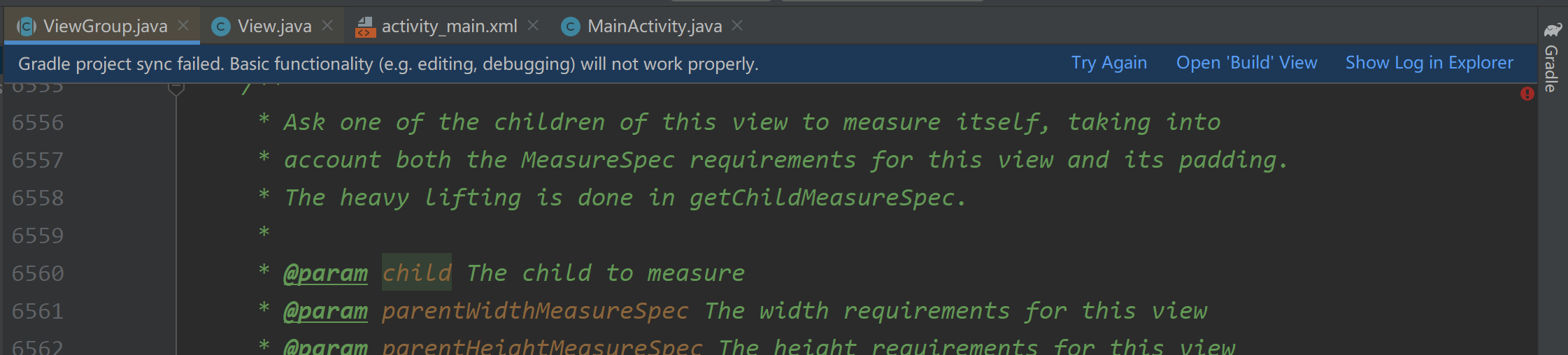Viewport: 1568px width, 355px height.
Task: Click the ViewGroup.java class file icon
Action: pos(27,27)
